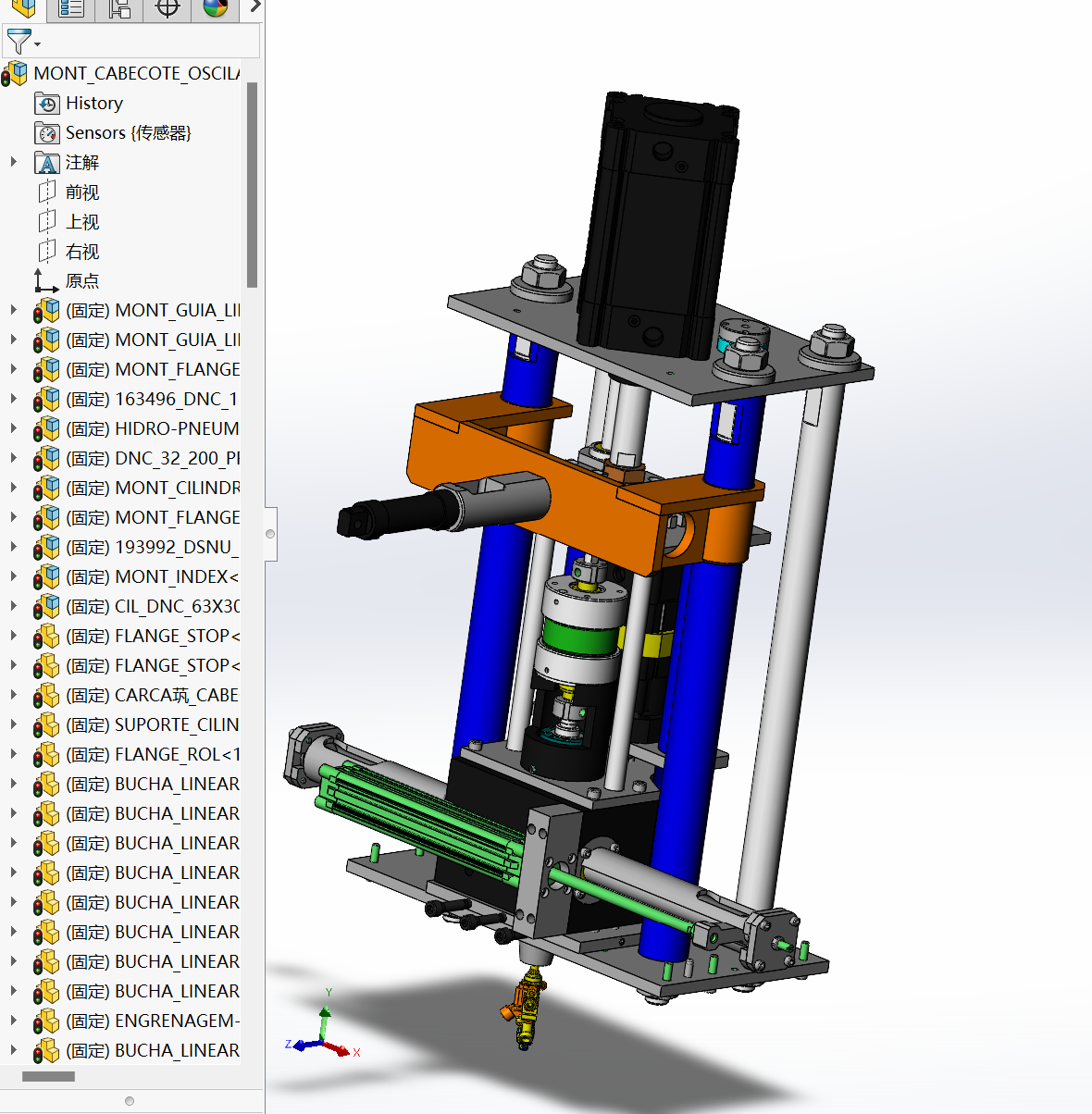The height and width of the screenshot is (1114, 1092).
Task: Click the HIDRO-PNEUM subassembly icon
Action: (47, 428)
